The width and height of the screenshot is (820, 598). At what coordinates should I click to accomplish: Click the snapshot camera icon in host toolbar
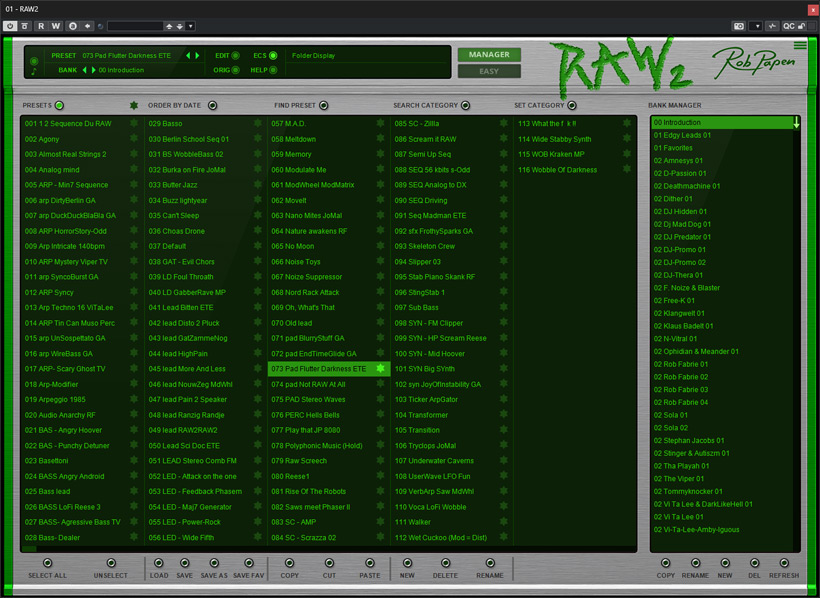coord(738,26)
